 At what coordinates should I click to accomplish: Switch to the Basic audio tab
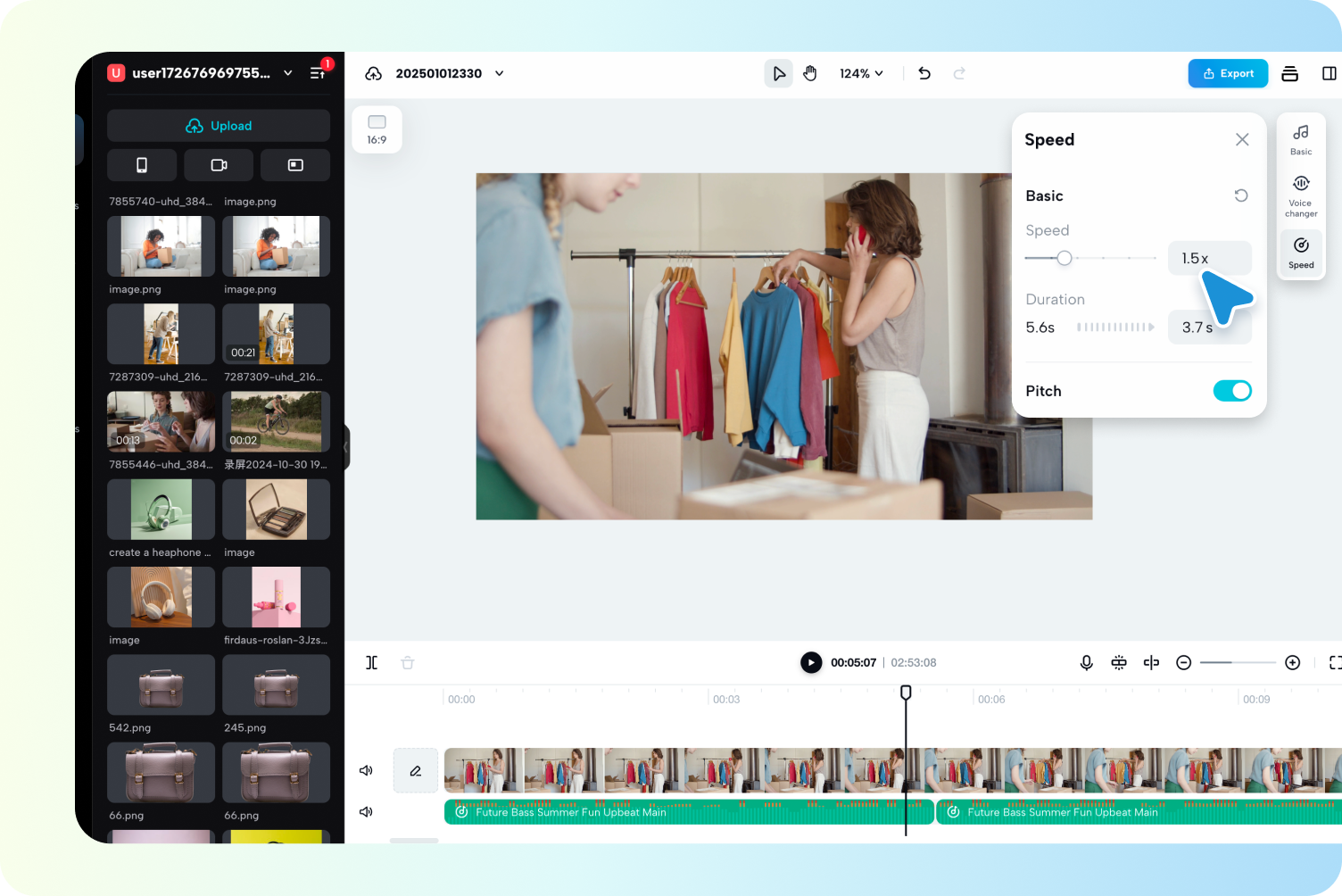(x=1301, y=139)
